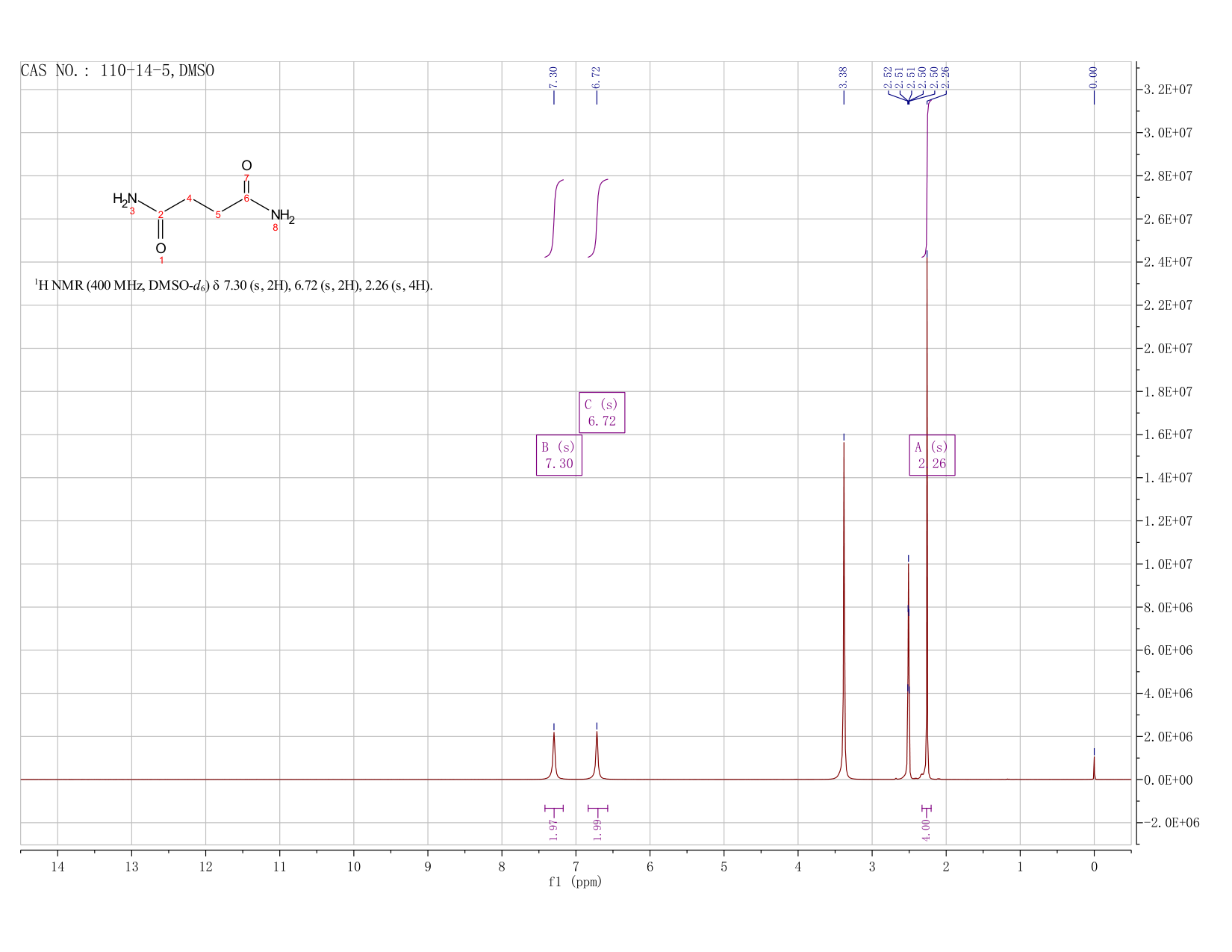Click the top carbonyl oxygen atom 7
Viewport: 1232px width, 952px height.
tap(246, 166)
